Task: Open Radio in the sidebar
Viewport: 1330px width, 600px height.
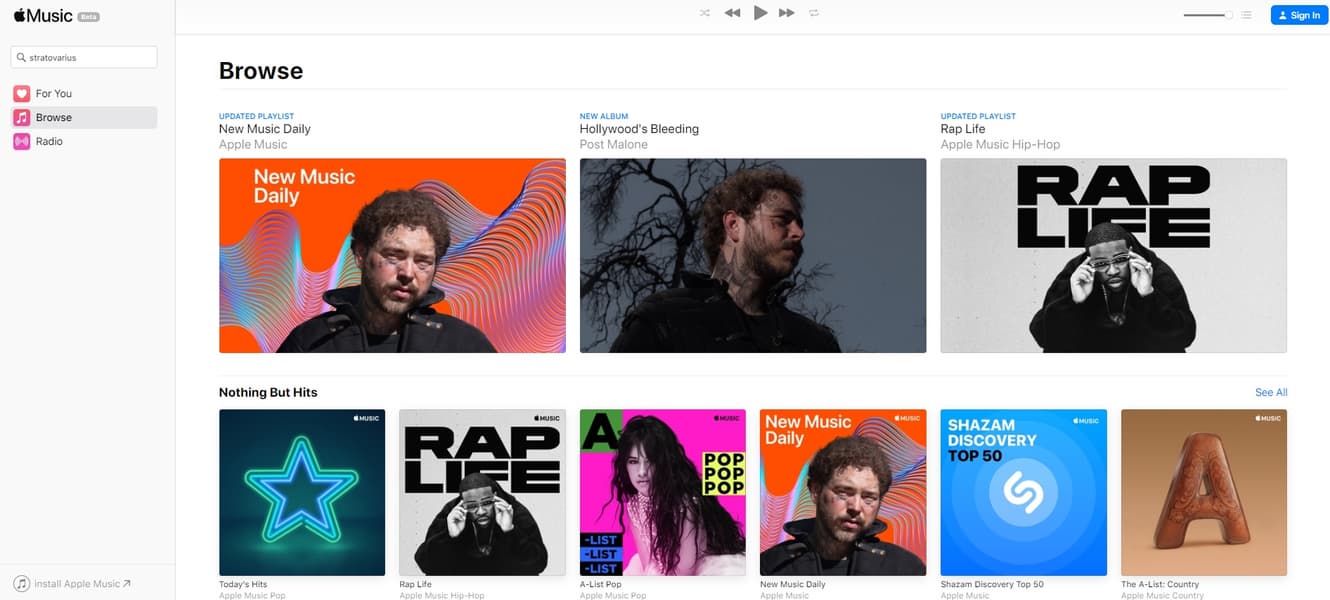Action: (x=84, y=141)
